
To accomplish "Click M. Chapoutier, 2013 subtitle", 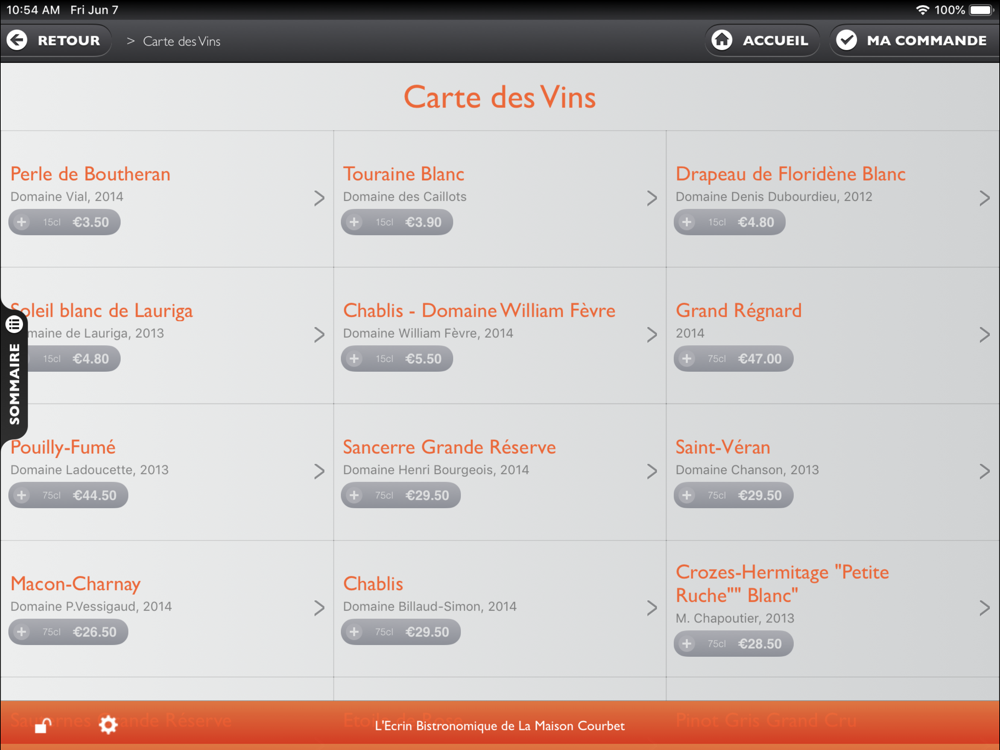I will click(x=735, y=619).
